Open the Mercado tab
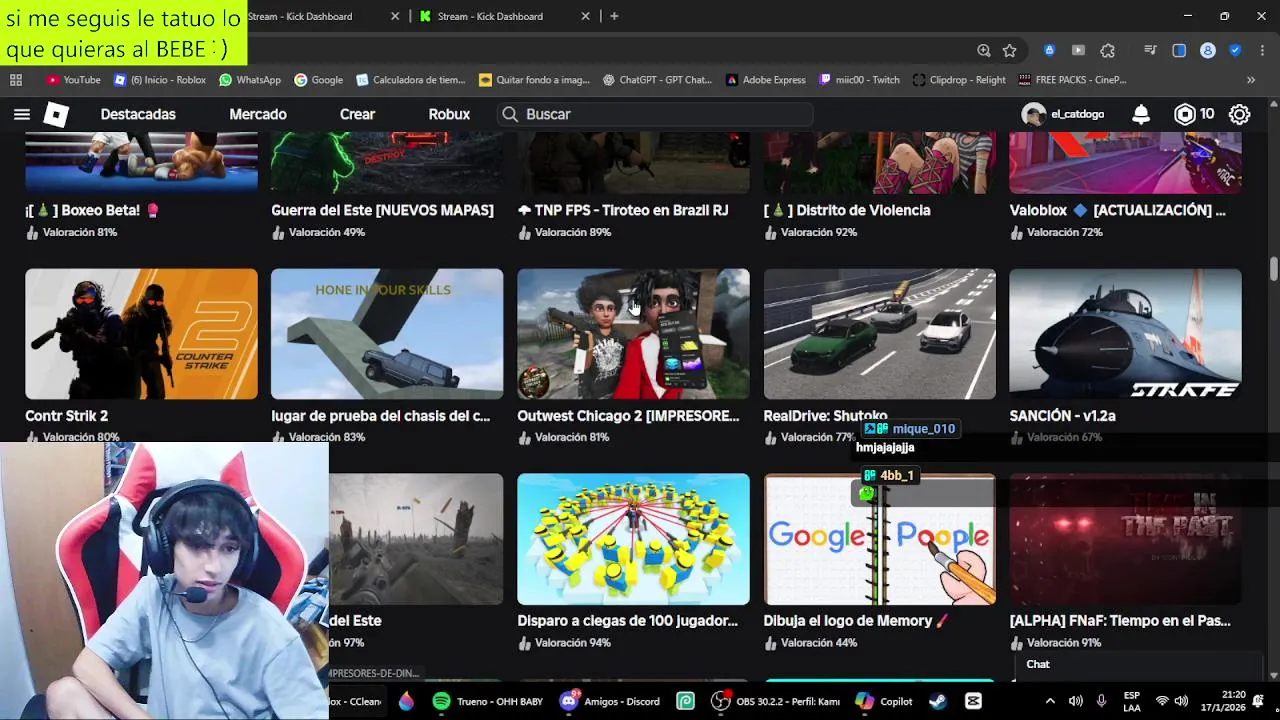This screenshot has height=720, width=1280. coord(258,114)
